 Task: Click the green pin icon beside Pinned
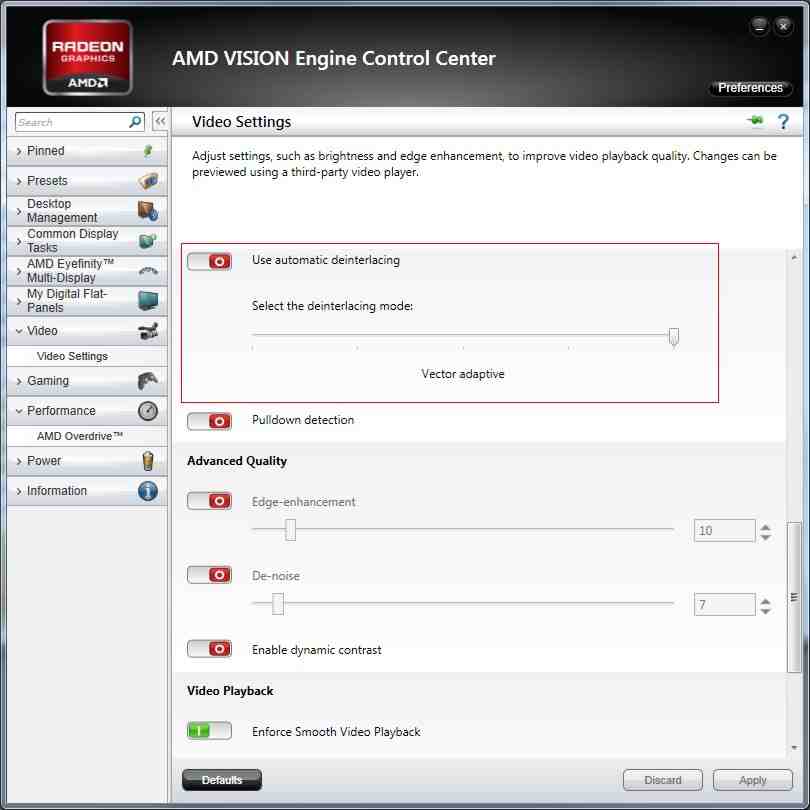(x=148, y=151)
